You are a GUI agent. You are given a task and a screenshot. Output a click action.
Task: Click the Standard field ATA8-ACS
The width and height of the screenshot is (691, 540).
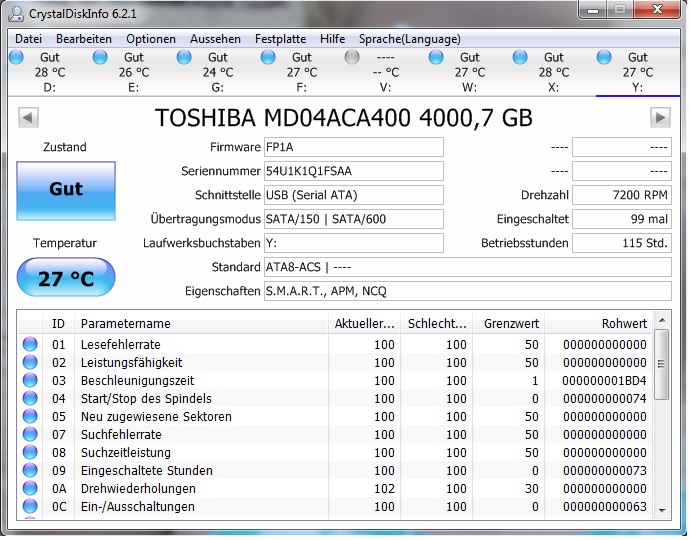click(x=468, y=267)
